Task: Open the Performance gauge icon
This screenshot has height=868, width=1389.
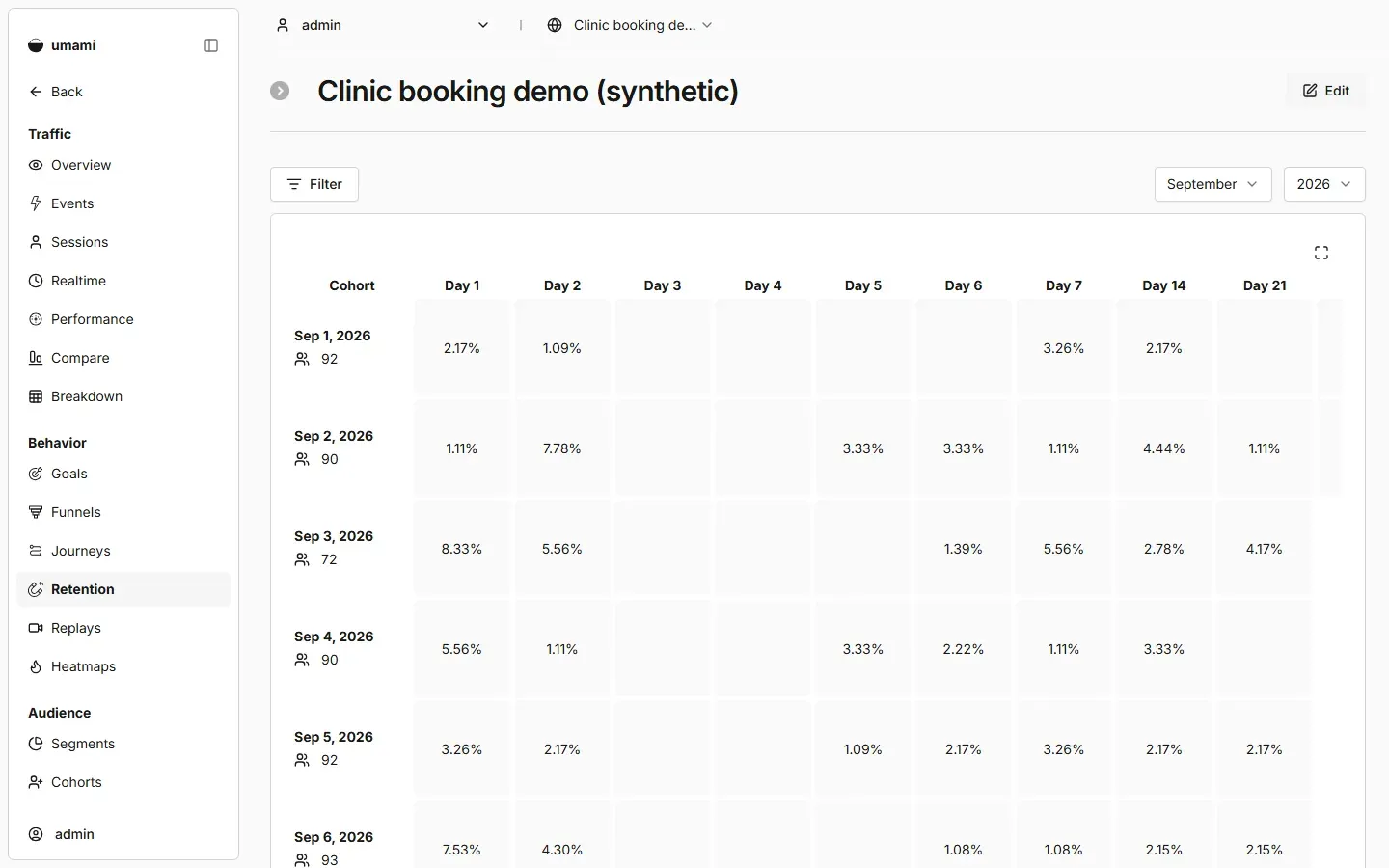Action: click(x=36, y=319)
